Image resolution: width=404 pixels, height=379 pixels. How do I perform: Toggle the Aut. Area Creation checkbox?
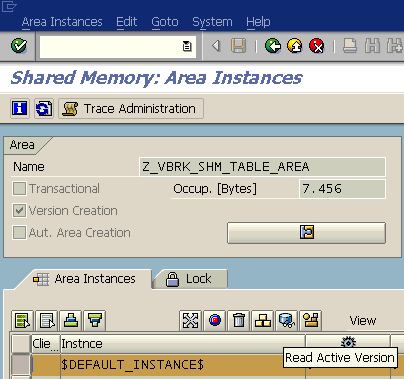point(19,233)
